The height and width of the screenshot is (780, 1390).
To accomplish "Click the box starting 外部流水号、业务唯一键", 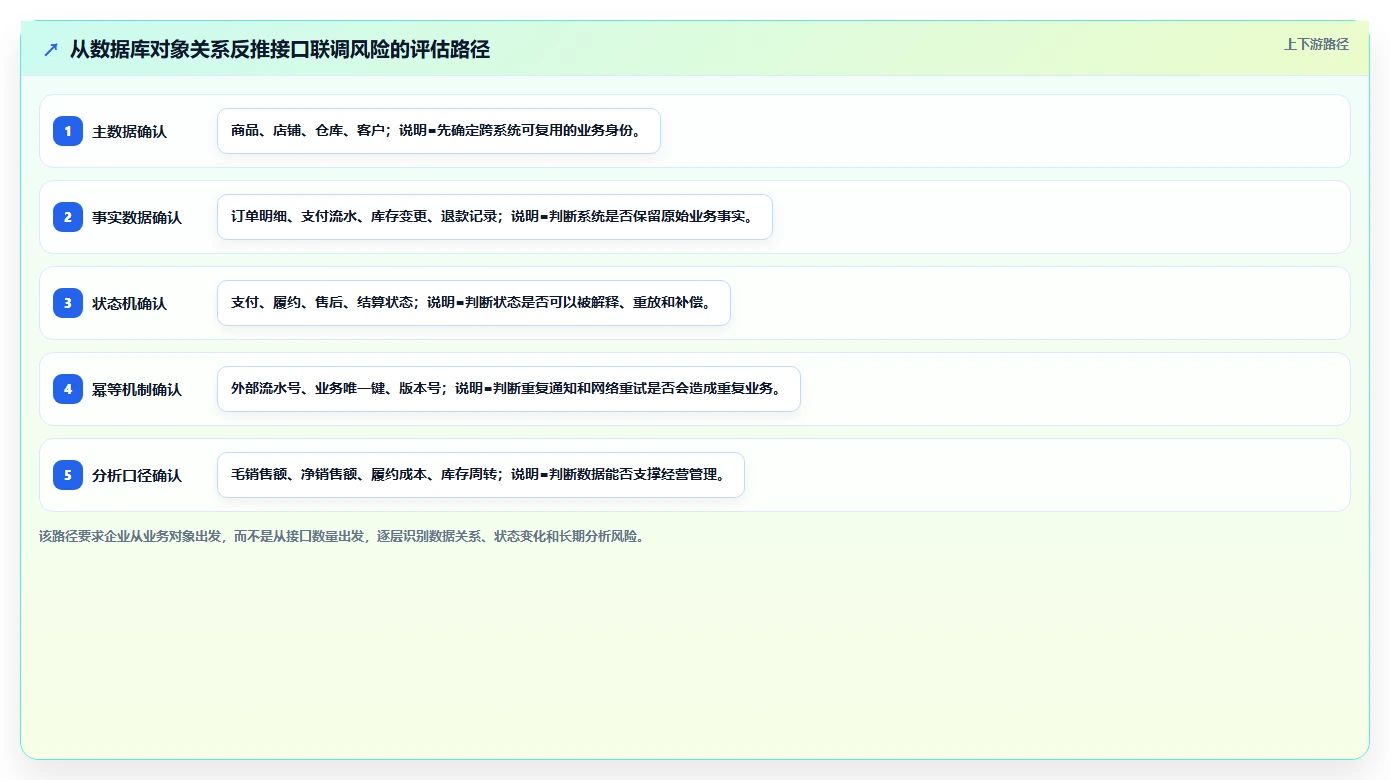I will pos(509,389).
